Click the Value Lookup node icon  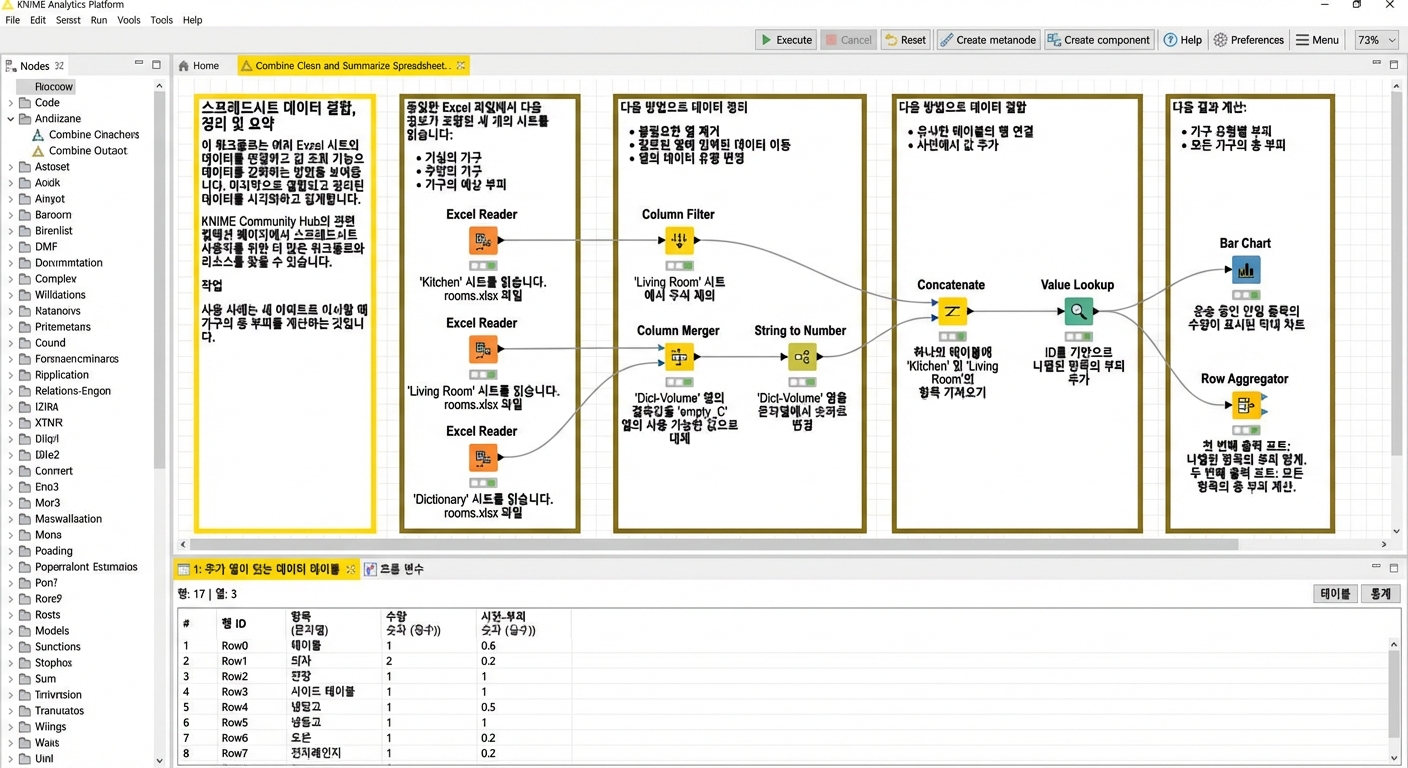(x=1078, y=311)
